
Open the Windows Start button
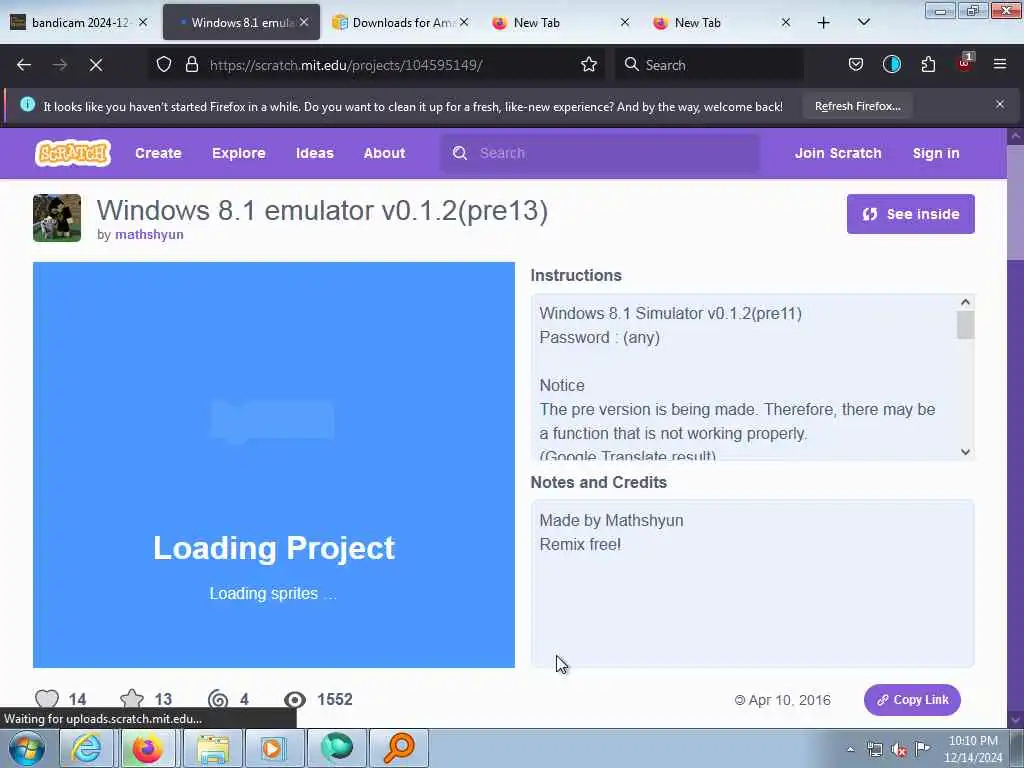pos(27,748)
